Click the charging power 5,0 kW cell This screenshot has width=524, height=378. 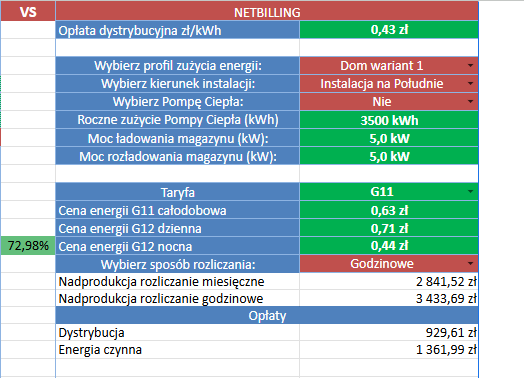pyautogui.click(x=389, y=138)
